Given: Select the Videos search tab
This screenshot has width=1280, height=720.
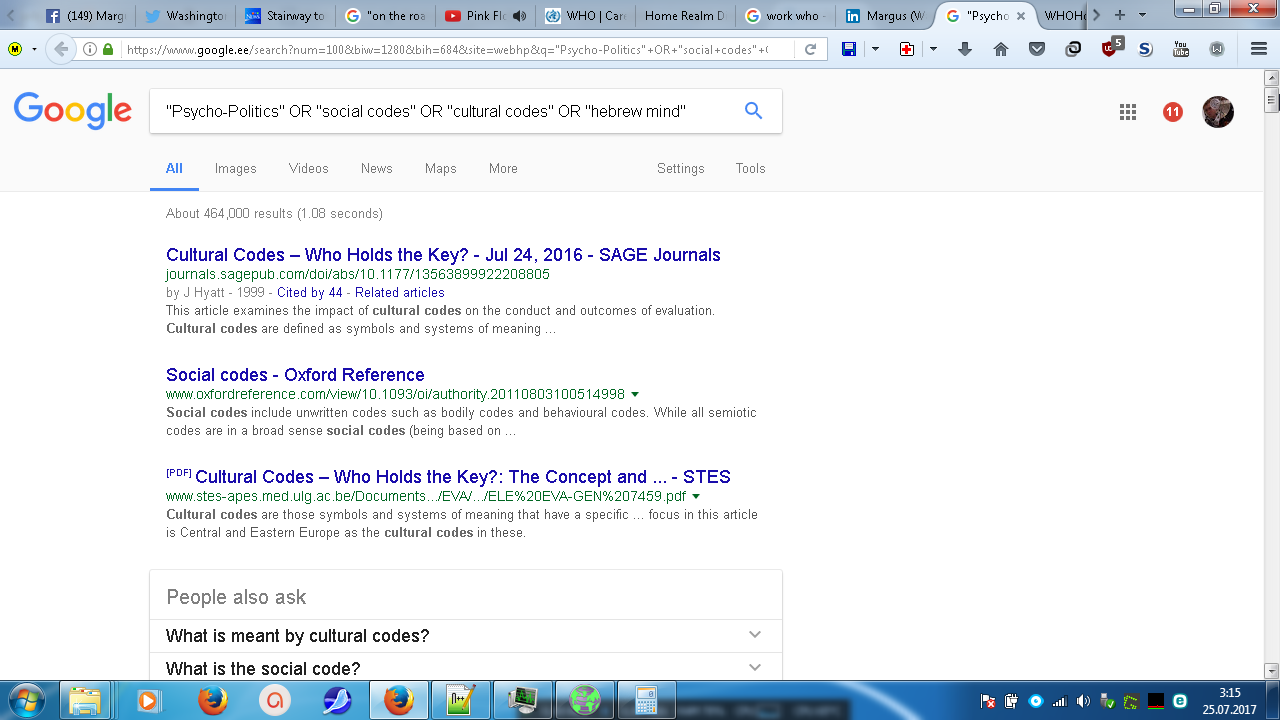Looking at the screenshot, I should 309,169.
